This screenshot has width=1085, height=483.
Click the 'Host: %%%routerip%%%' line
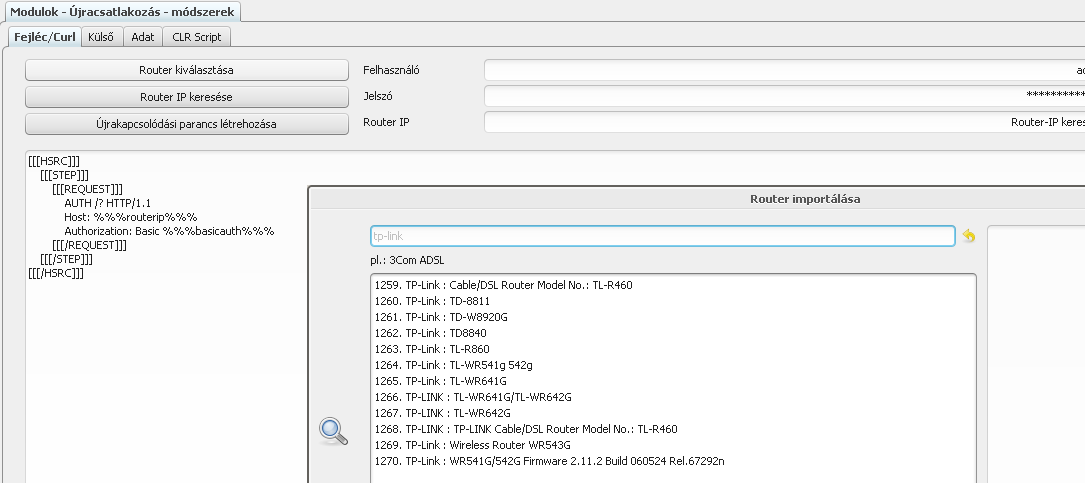click(131, 217)
